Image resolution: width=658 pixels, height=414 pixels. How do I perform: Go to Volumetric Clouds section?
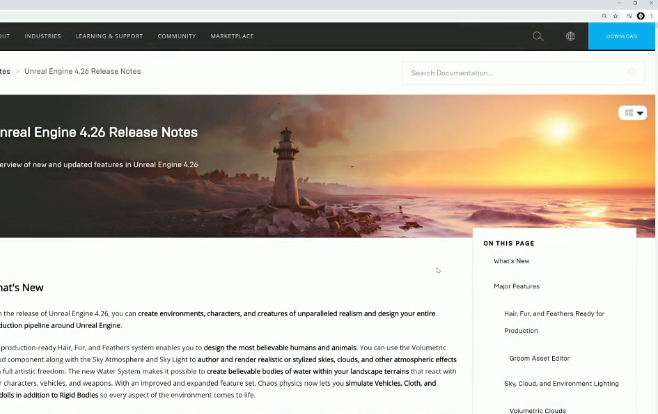(x=538, y=411)
